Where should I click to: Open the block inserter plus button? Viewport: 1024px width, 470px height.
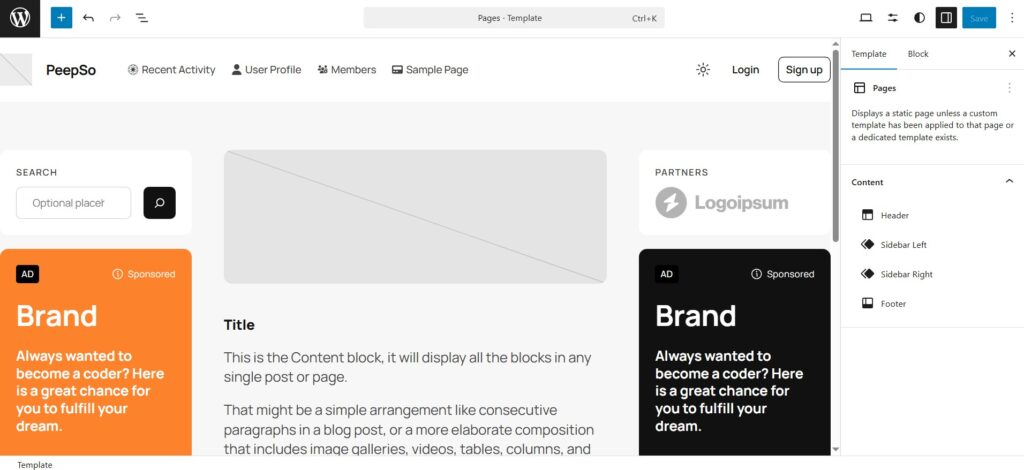[61, 18]
